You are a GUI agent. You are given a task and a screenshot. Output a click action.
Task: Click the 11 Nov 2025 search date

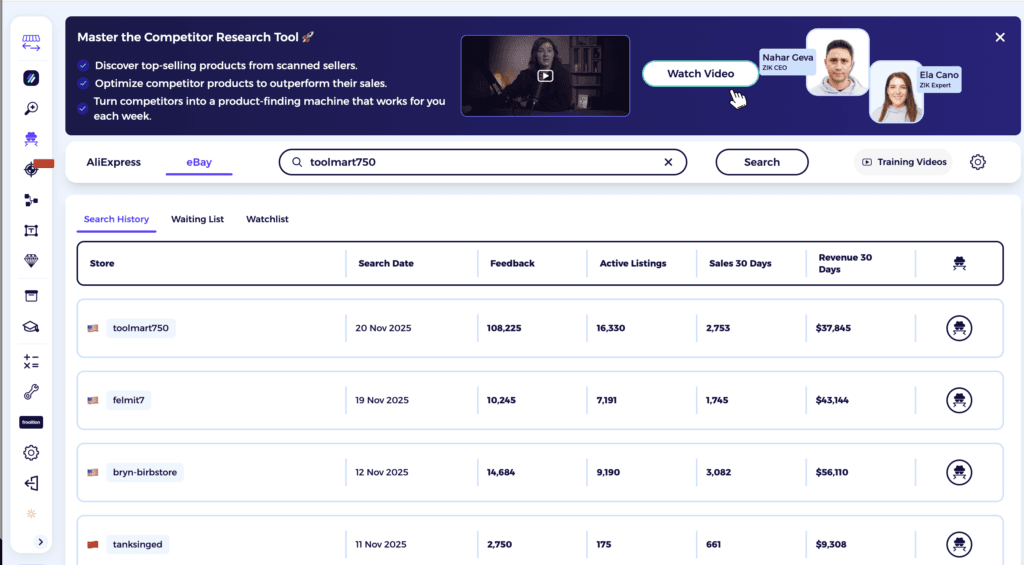[x=381, y=544]
